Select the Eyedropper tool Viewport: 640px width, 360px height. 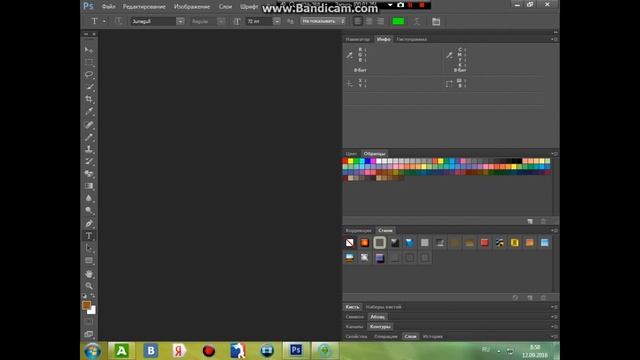(x=89, y=111)
